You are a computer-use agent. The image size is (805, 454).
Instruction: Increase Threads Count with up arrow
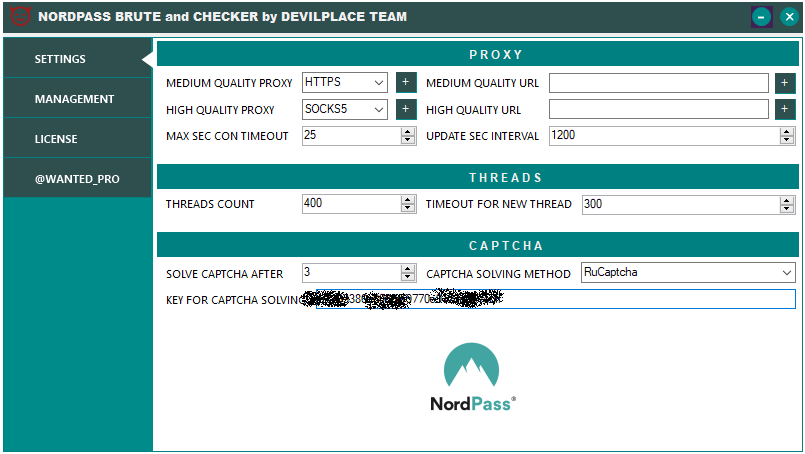408,200
